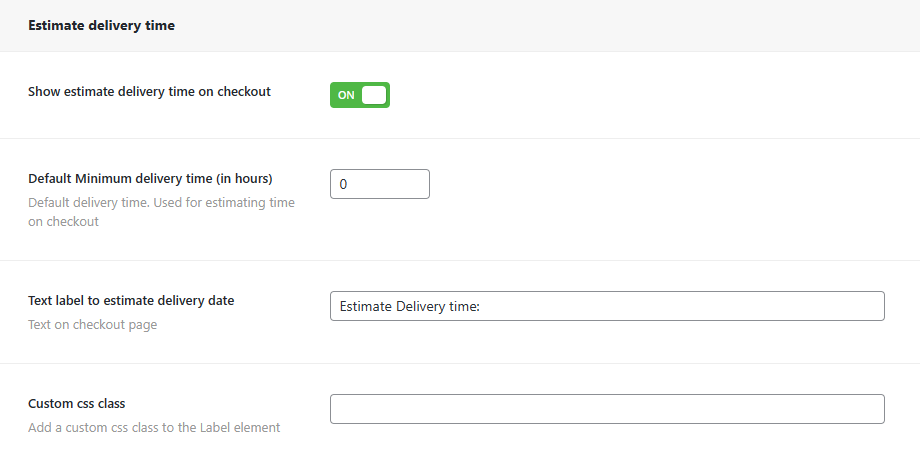The height and width of the screenshot is (457, 920).
Task: Click the Default Minimum delivery time (in hours) label
Action: 150,178
